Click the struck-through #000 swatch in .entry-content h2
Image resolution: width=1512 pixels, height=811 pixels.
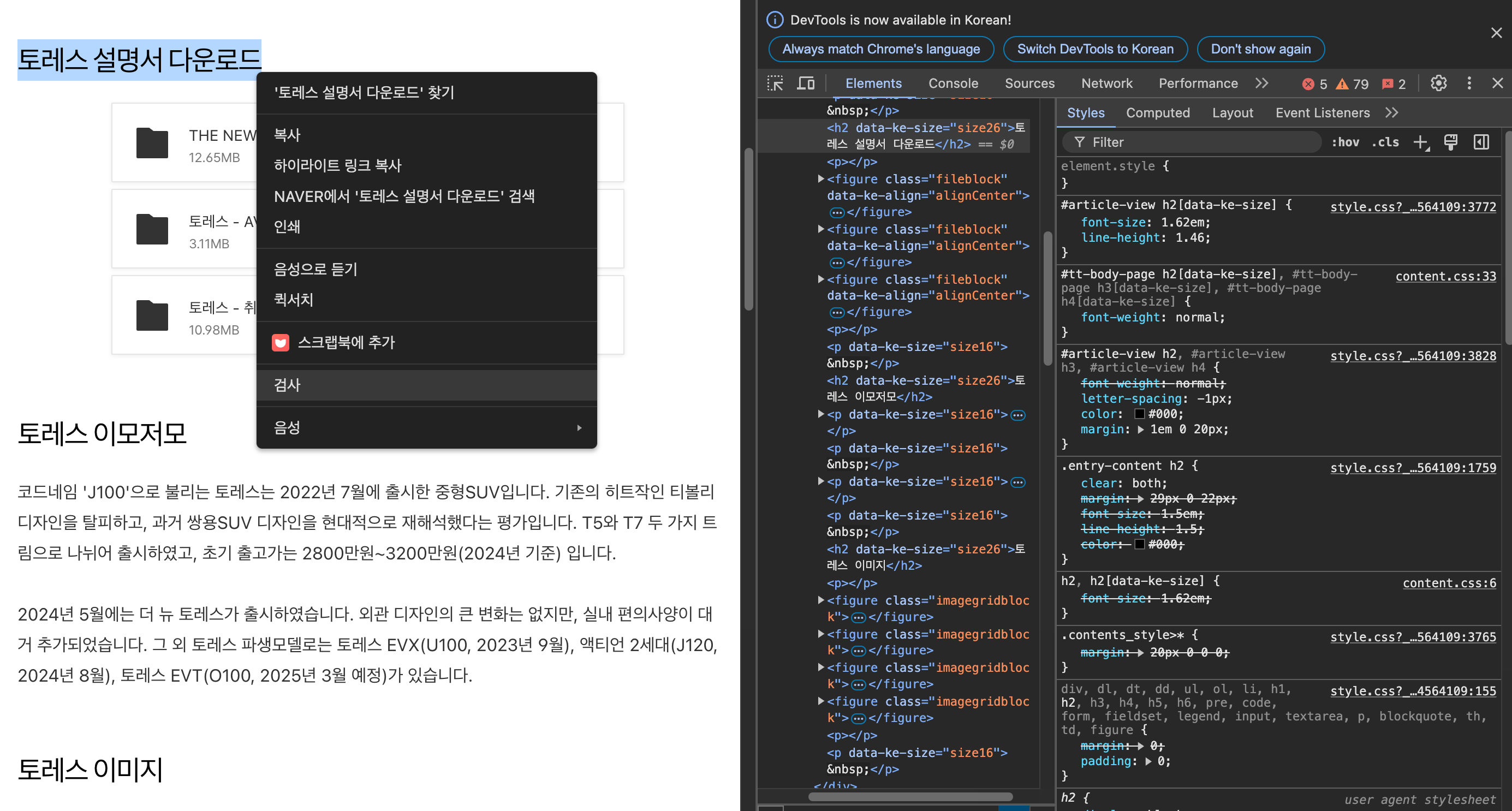click(x=1139, y=544)
